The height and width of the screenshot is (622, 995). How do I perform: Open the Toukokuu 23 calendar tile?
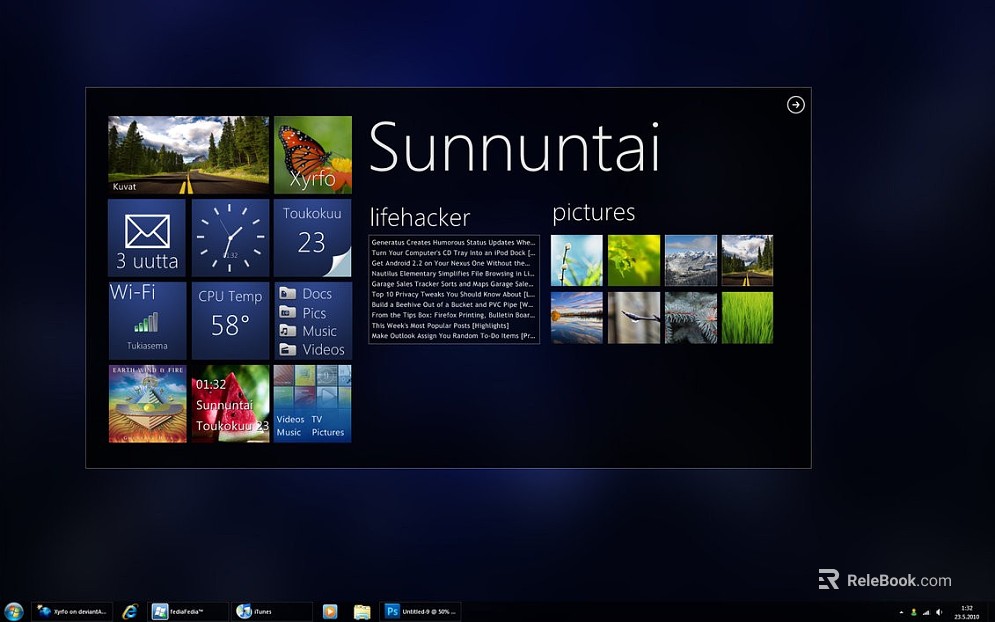(x=312, y=238)
